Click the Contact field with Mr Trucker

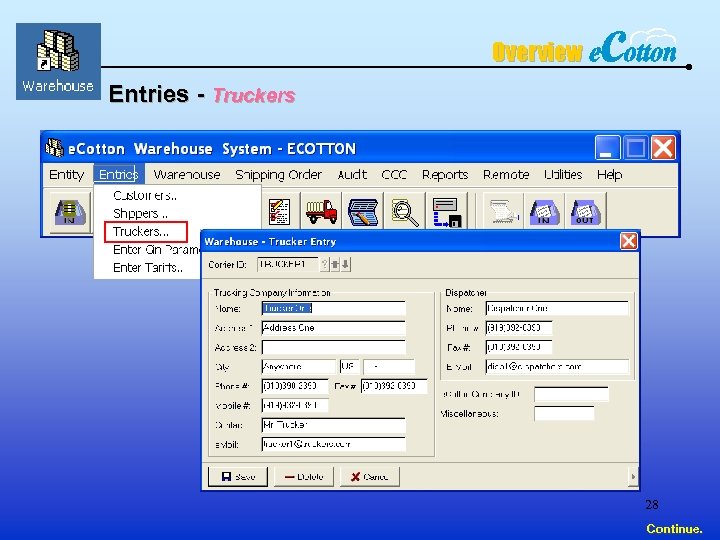pyautogui.click(x=333, y=425)
